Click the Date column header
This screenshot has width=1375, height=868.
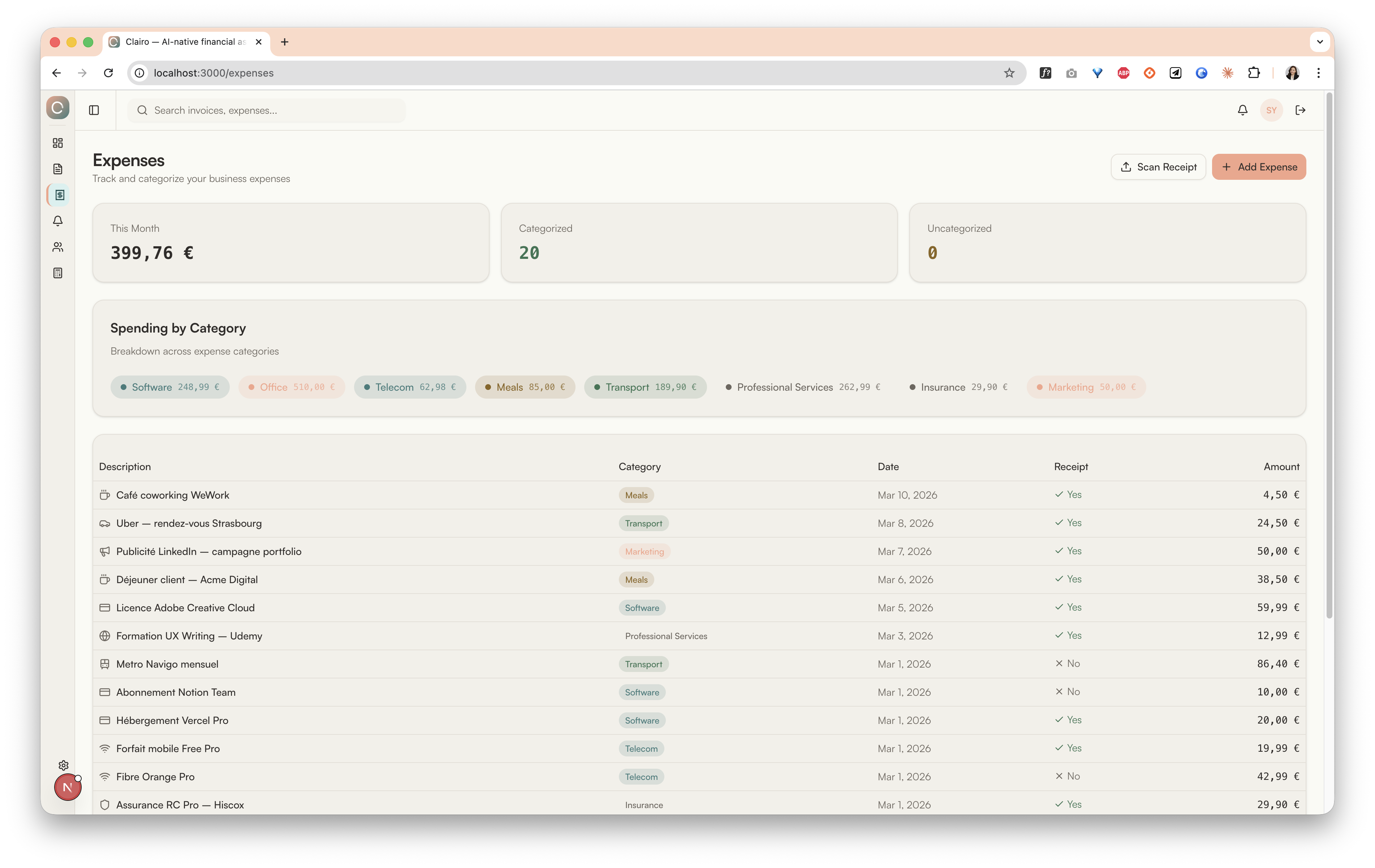tap(888, 466)
